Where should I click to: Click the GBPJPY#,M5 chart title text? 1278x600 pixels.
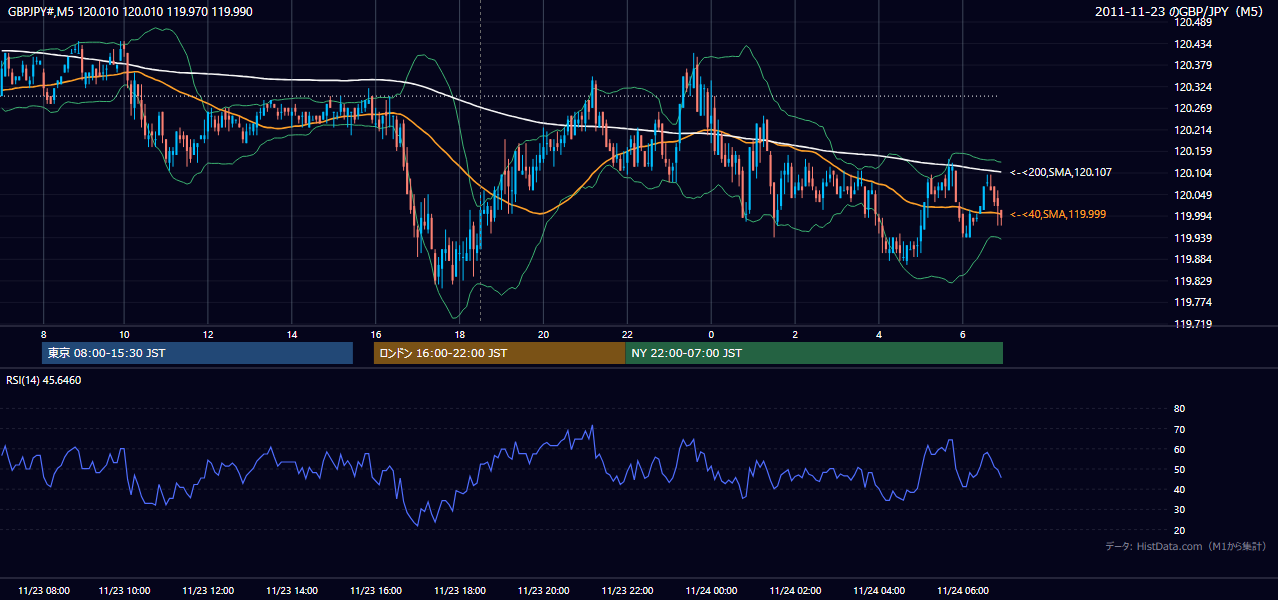click(x=129, y=12)
